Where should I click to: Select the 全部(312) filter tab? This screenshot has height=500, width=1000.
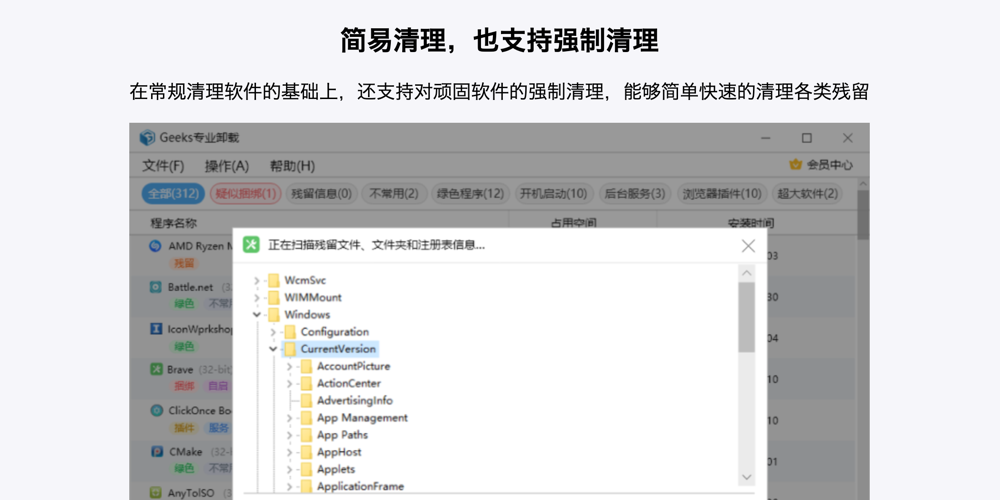click(173, 194)
